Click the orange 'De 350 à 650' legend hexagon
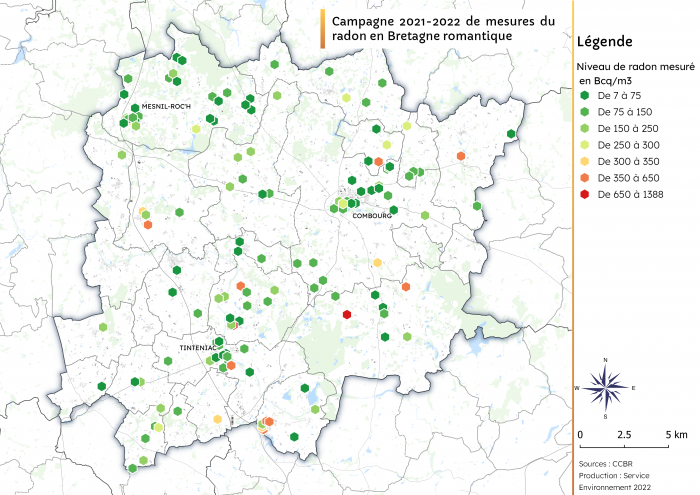 click(584, 178)
